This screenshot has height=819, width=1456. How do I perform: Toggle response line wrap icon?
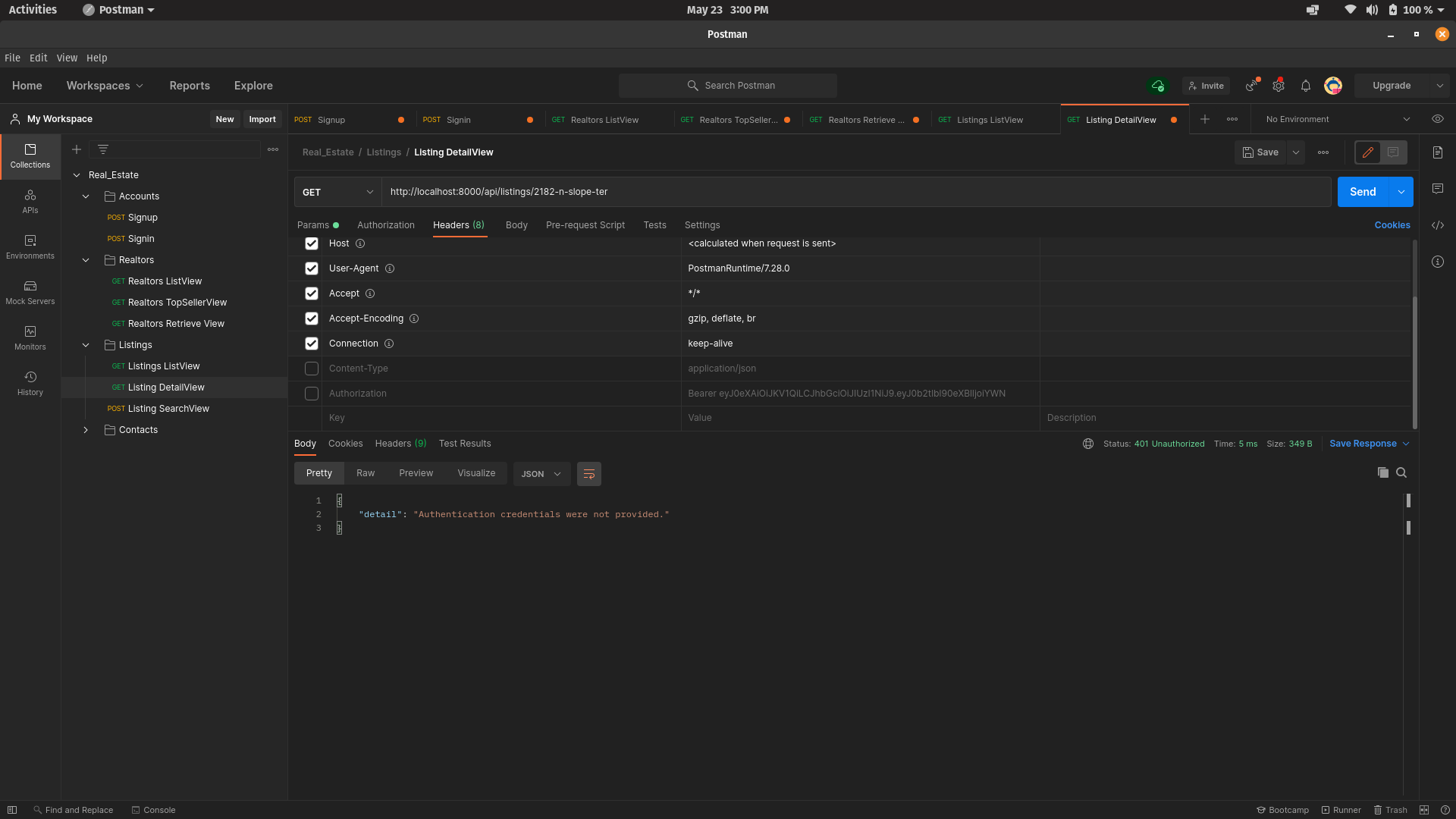[588, 474]
